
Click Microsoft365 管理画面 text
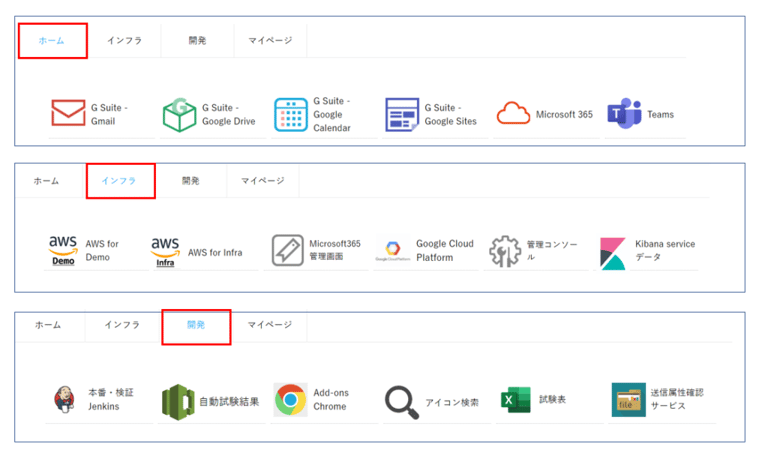pyautogui.click(x=335, y=250)
